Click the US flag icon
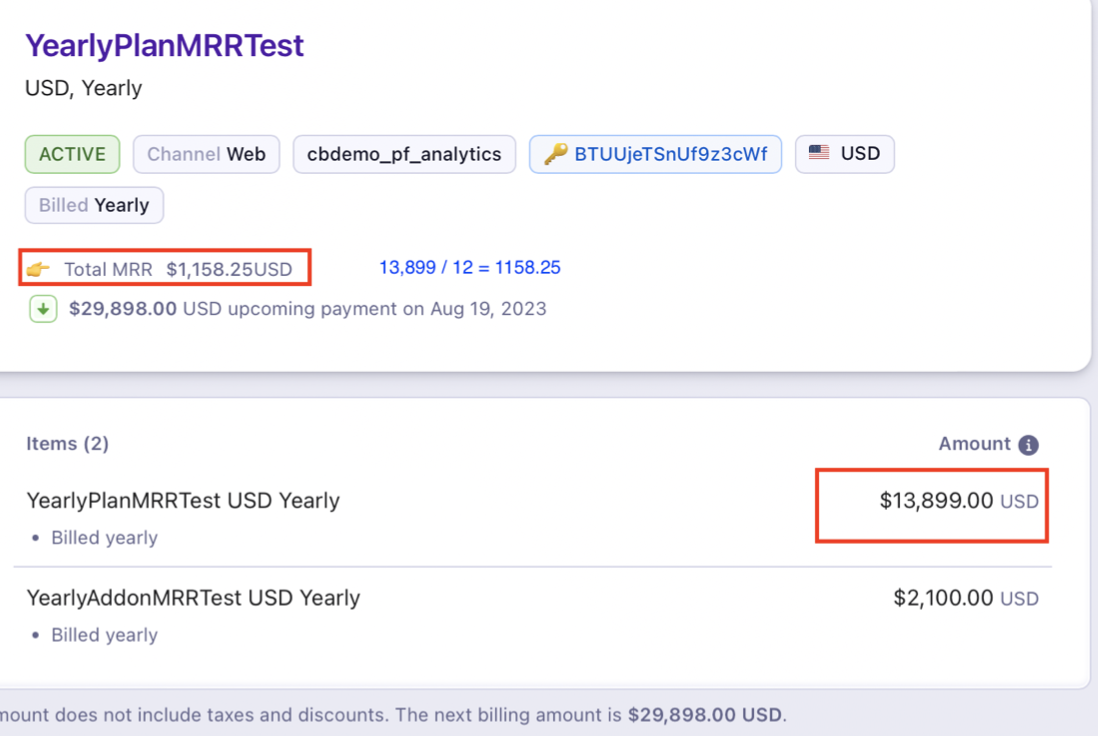This screenshot has height=736, width=1098. tap(819, 154)
